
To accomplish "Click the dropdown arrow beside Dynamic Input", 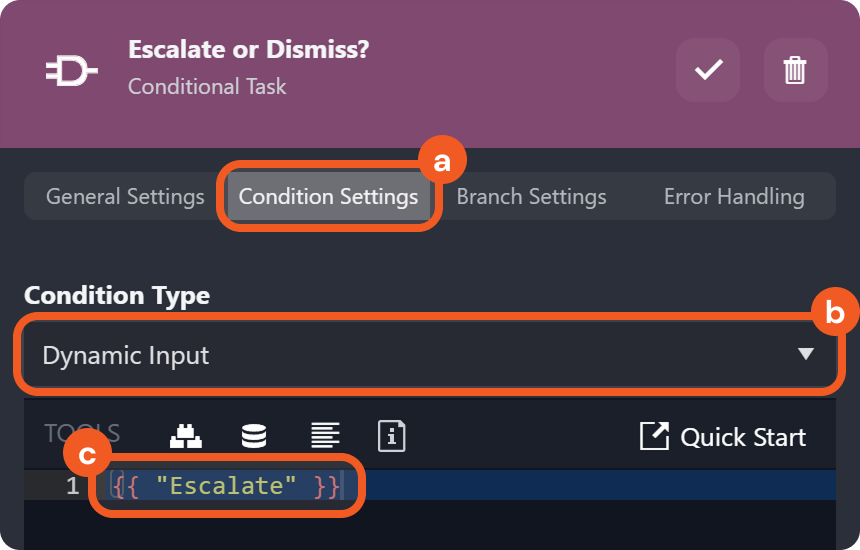I will pyautogui.click(x=806, y=354).
